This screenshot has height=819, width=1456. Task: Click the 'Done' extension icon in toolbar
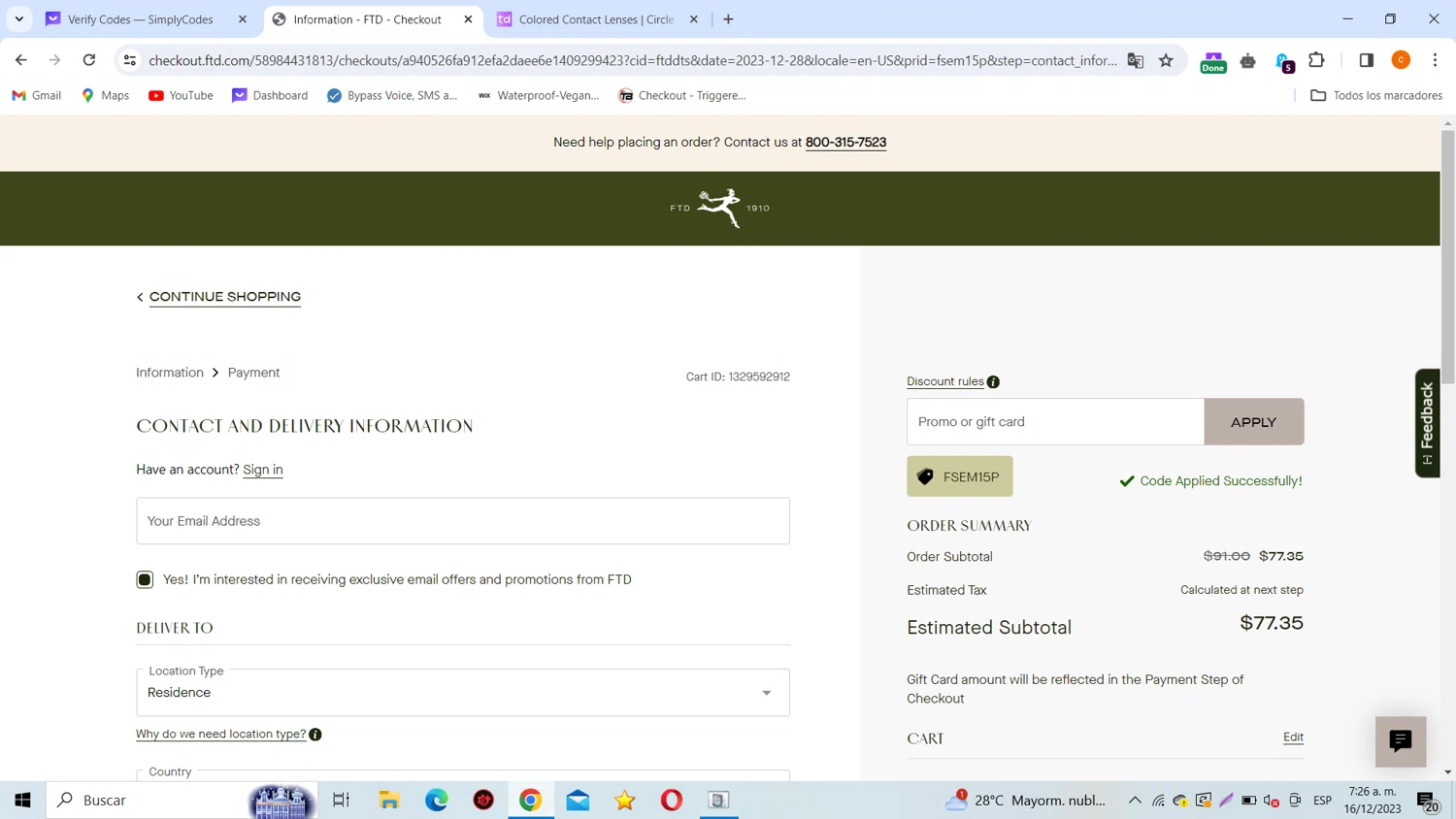[1213, 61]
